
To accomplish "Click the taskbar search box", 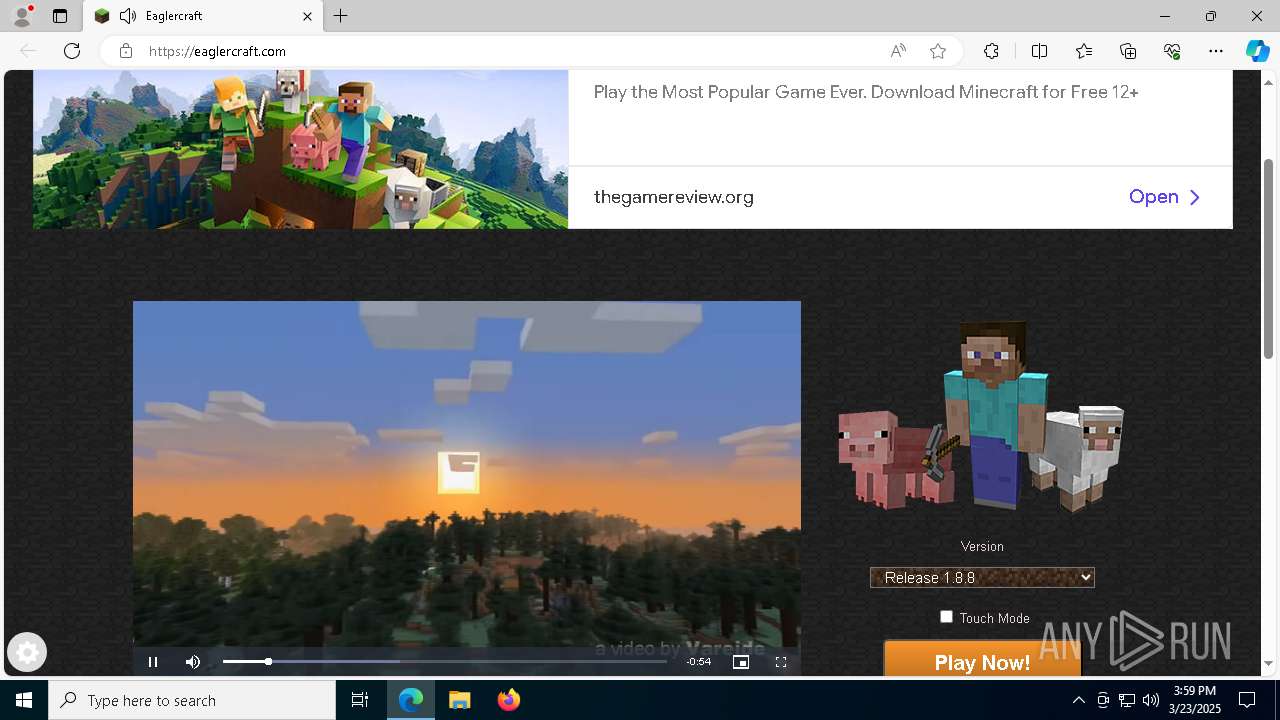I will click(192, 700).
